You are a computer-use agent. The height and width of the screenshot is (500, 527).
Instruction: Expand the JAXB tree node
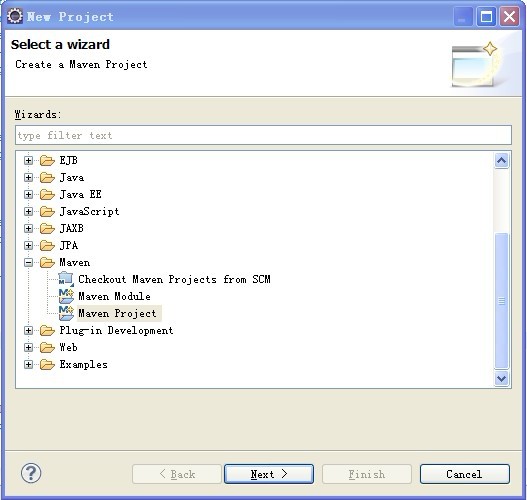pyautogui.click(x=29, y=228)
